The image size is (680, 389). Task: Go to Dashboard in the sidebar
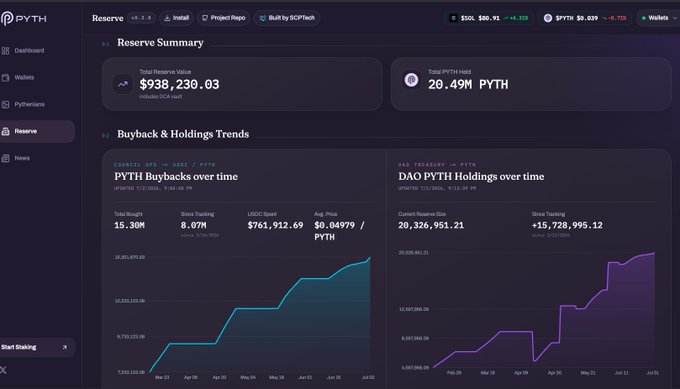(x=29, y=51)
